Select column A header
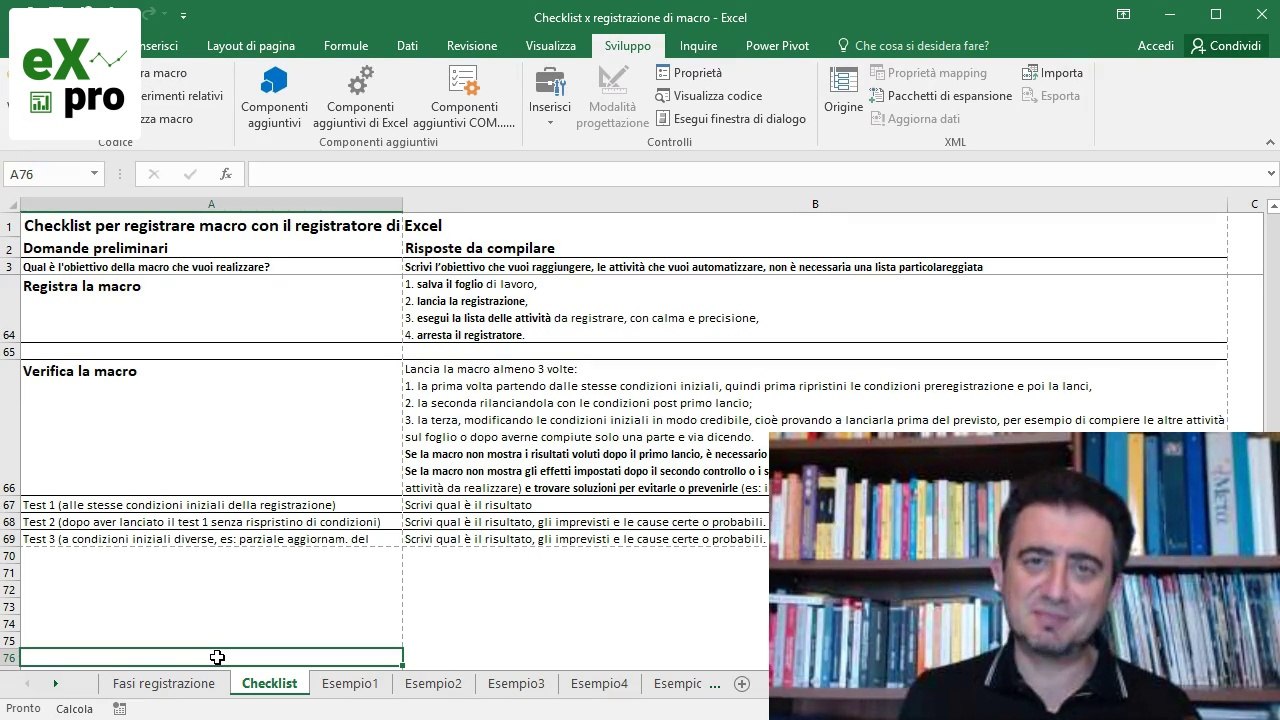The height and width of the screenshot is (720, 1280). [211, 204]
